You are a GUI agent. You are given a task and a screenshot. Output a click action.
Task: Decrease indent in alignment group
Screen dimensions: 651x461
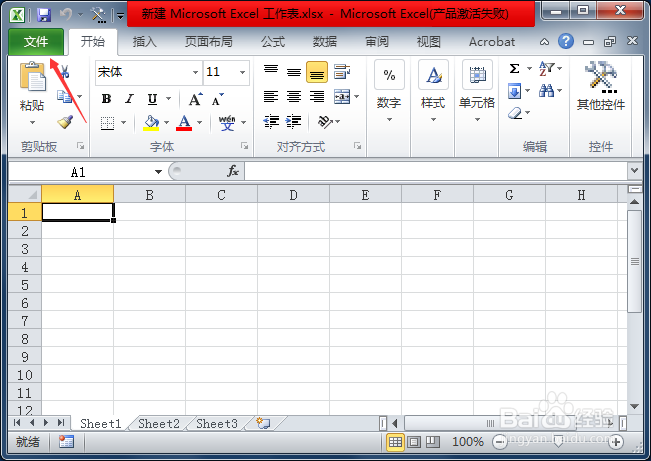(x=271, y=121)
